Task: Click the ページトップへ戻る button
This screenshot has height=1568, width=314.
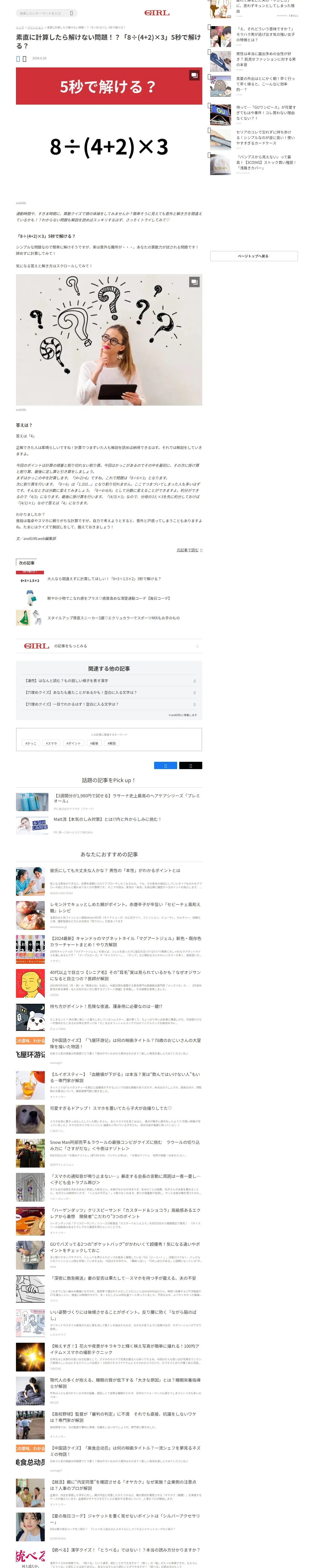Action: click(x=254, y=256)
